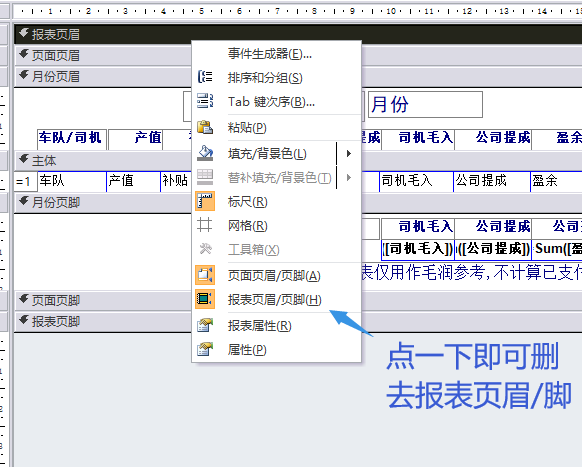This screenshot has height=467, width=582.
Task: Expand the 替补填充/背景色 submenu arrow
Action: [349, 177]
